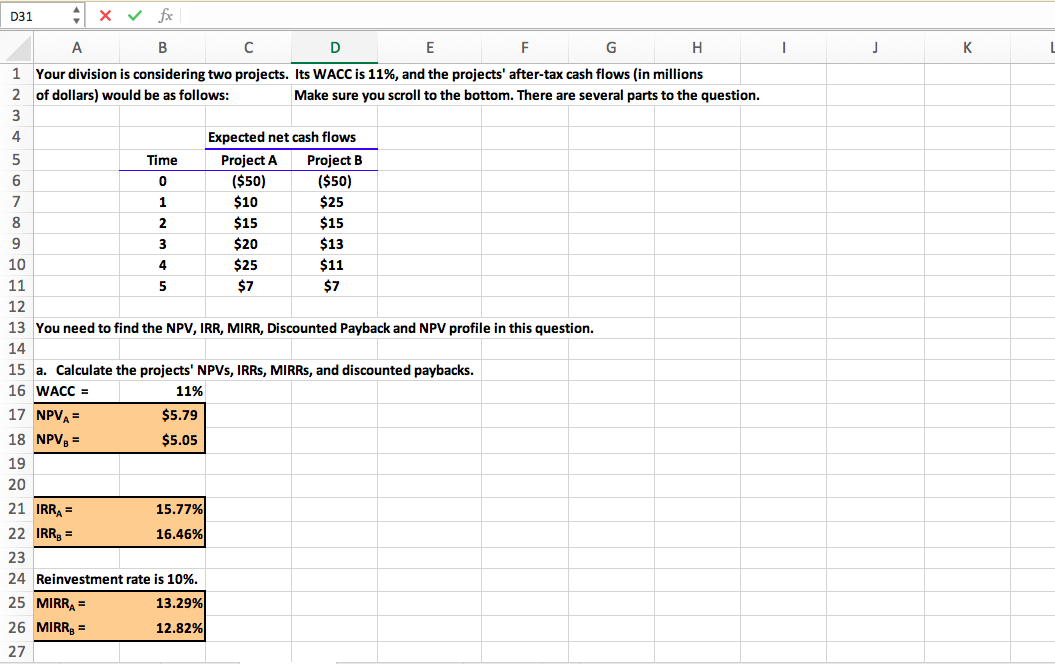Select column D header
Viewport: 1055px width, 664px height.
pos(334,47)
